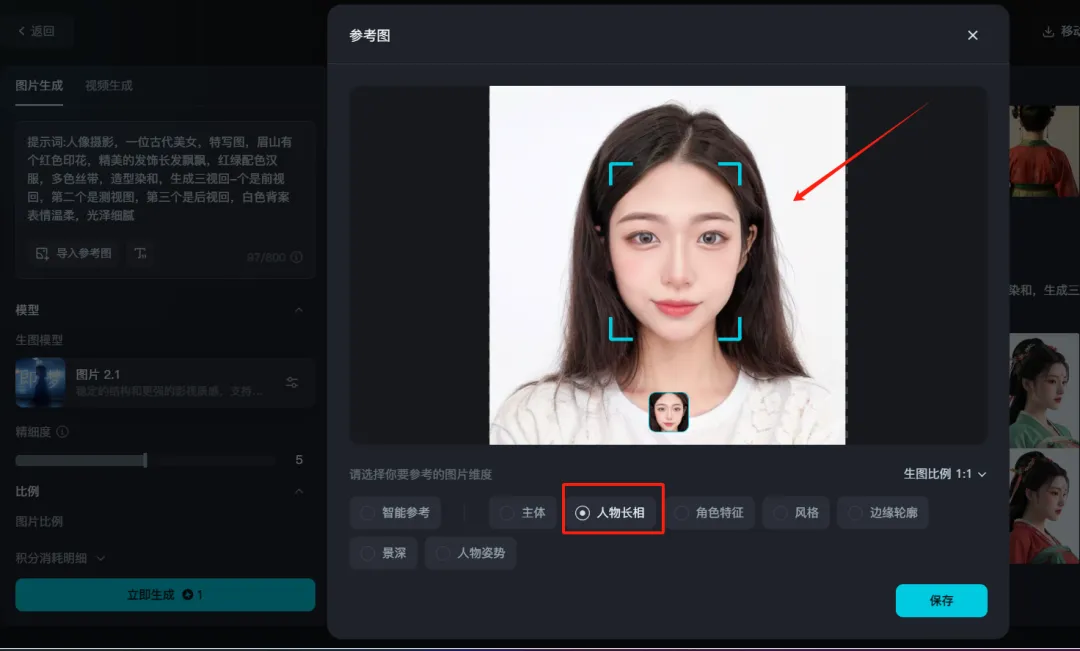Click the info icon beside 精细度
The width and height of the screenshot is (1080, 651).
tap(62, 432)
